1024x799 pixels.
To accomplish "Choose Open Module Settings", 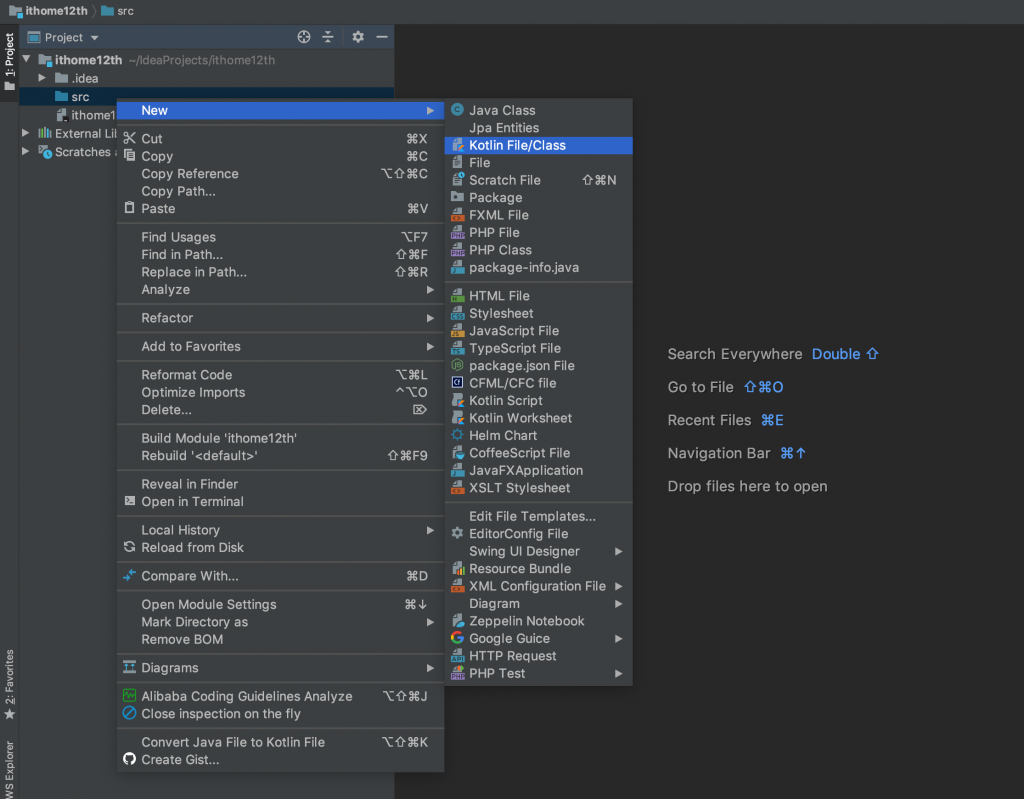I will click(280, 604).
